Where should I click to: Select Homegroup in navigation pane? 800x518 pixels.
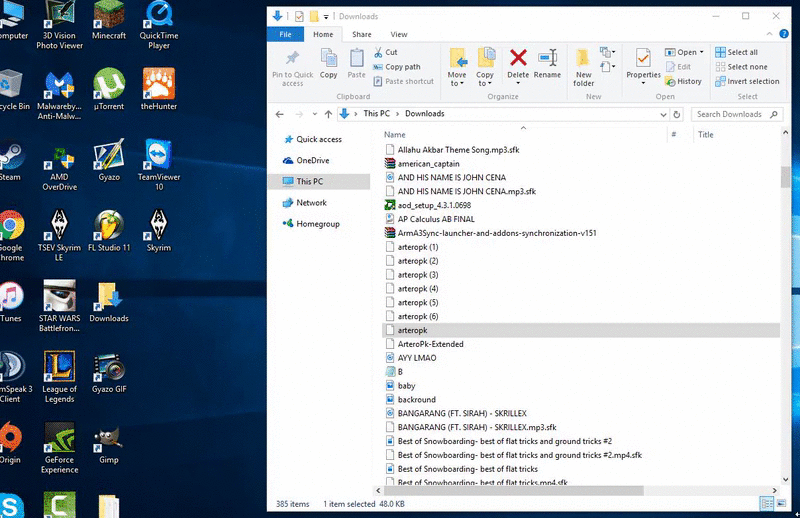(318, 224)
